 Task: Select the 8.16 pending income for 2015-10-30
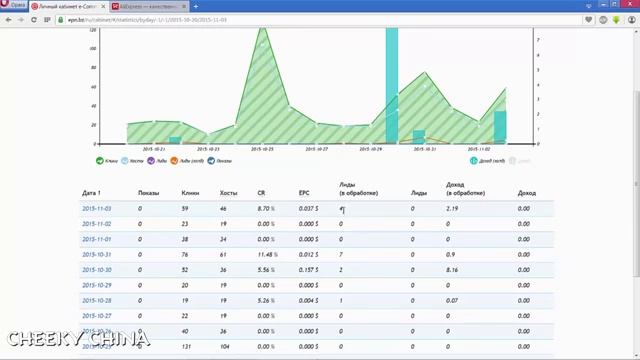pos(452,270)
